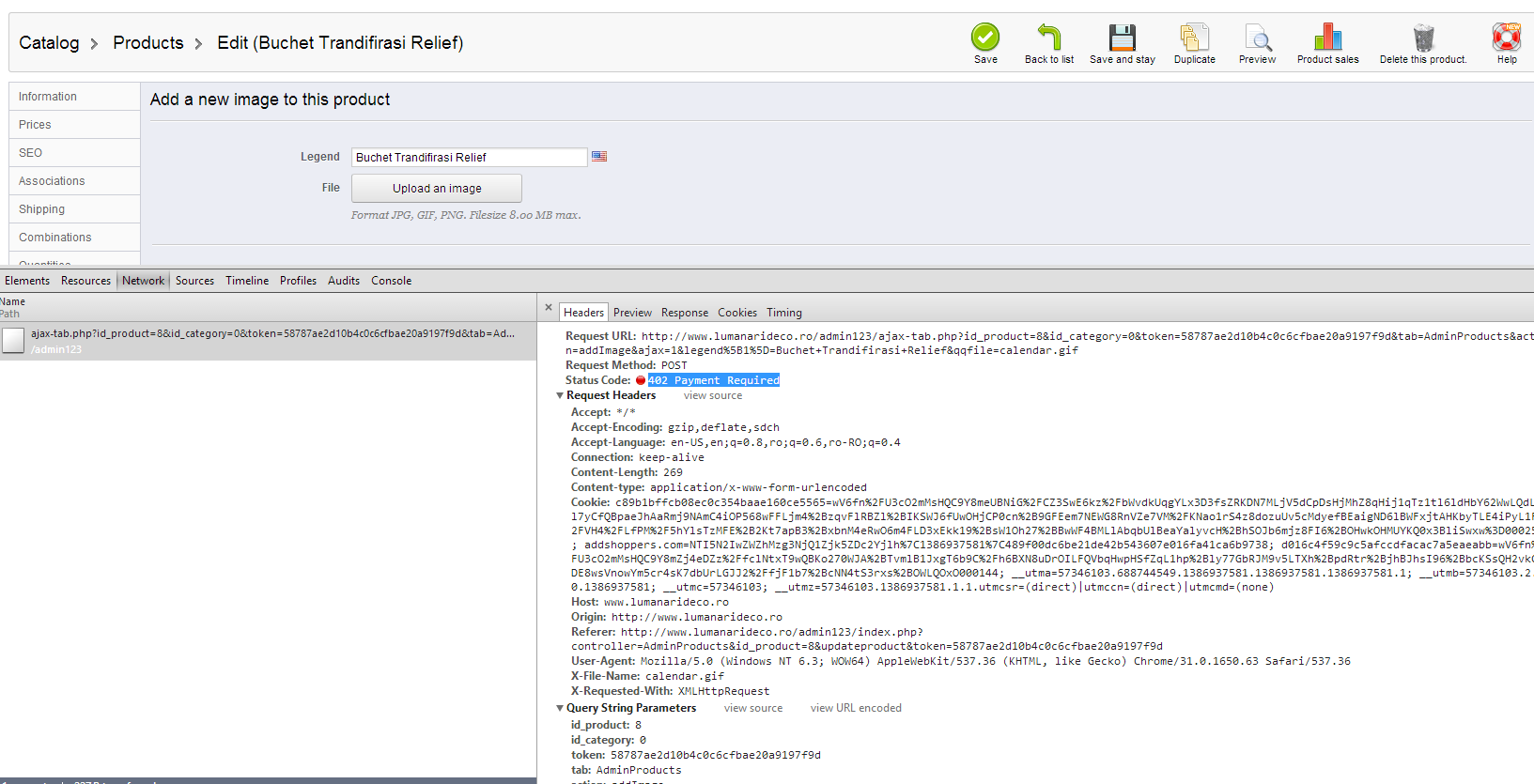The height and width of the screenshot is (784, 1534).
Task: Click the X-File-Name calendar.gif value
Action: coord(685,676)
